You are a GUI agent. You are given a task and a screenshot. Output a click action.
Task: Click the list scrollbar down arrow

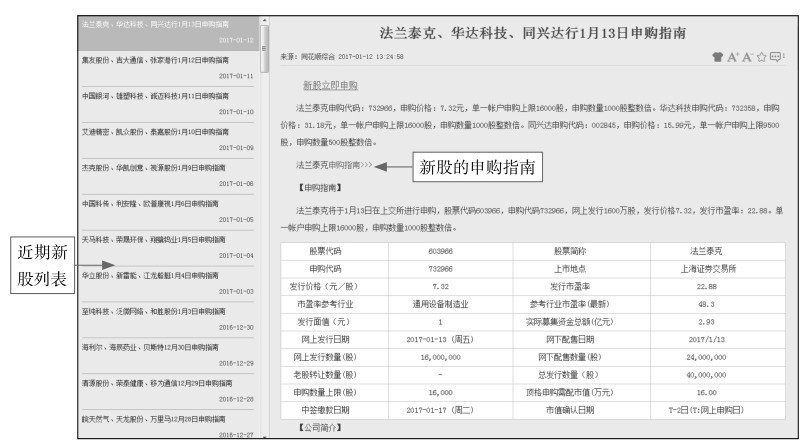[264, 436]
